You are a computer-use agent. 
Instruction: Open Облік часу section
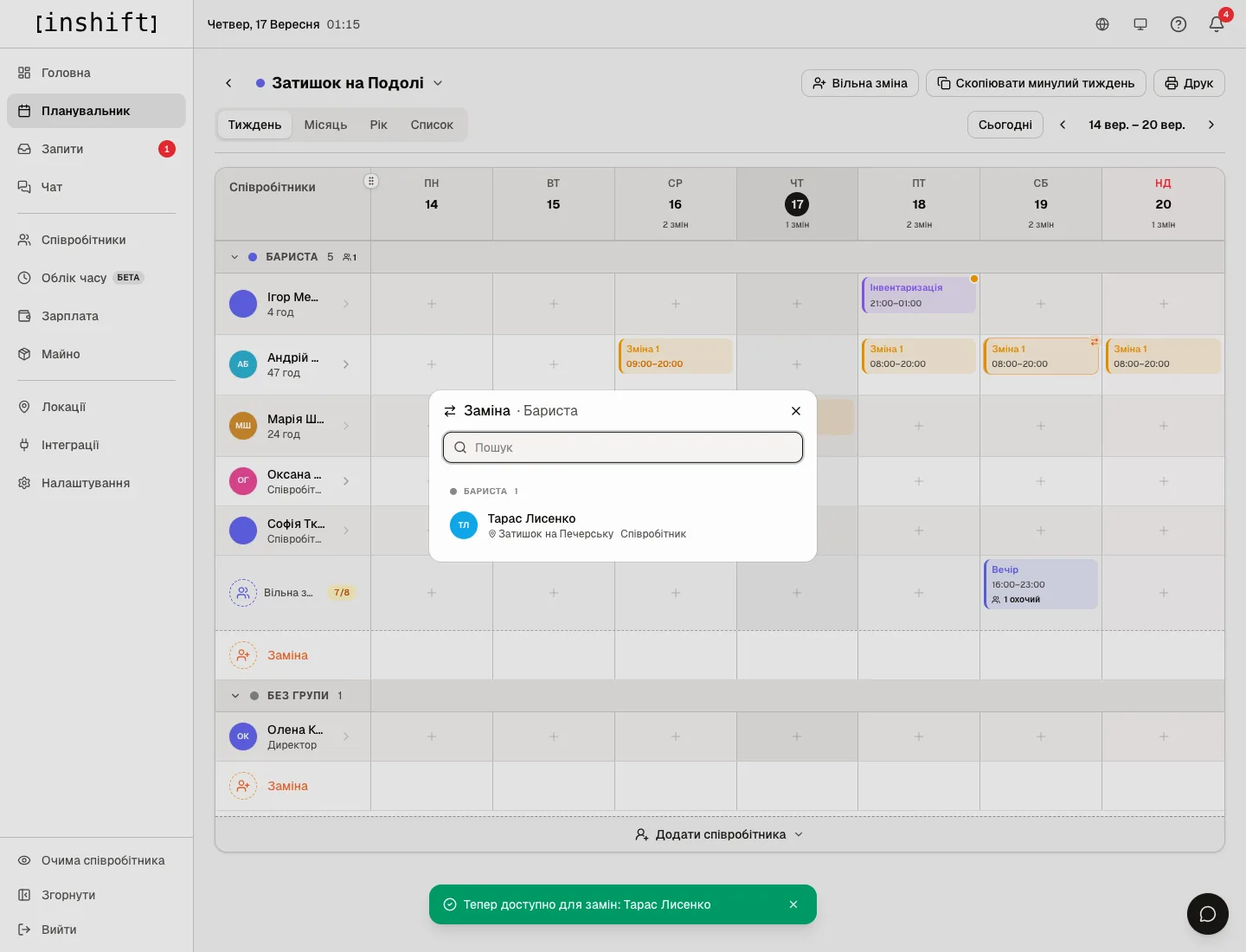pyautogui.click(x=96, y=278)
